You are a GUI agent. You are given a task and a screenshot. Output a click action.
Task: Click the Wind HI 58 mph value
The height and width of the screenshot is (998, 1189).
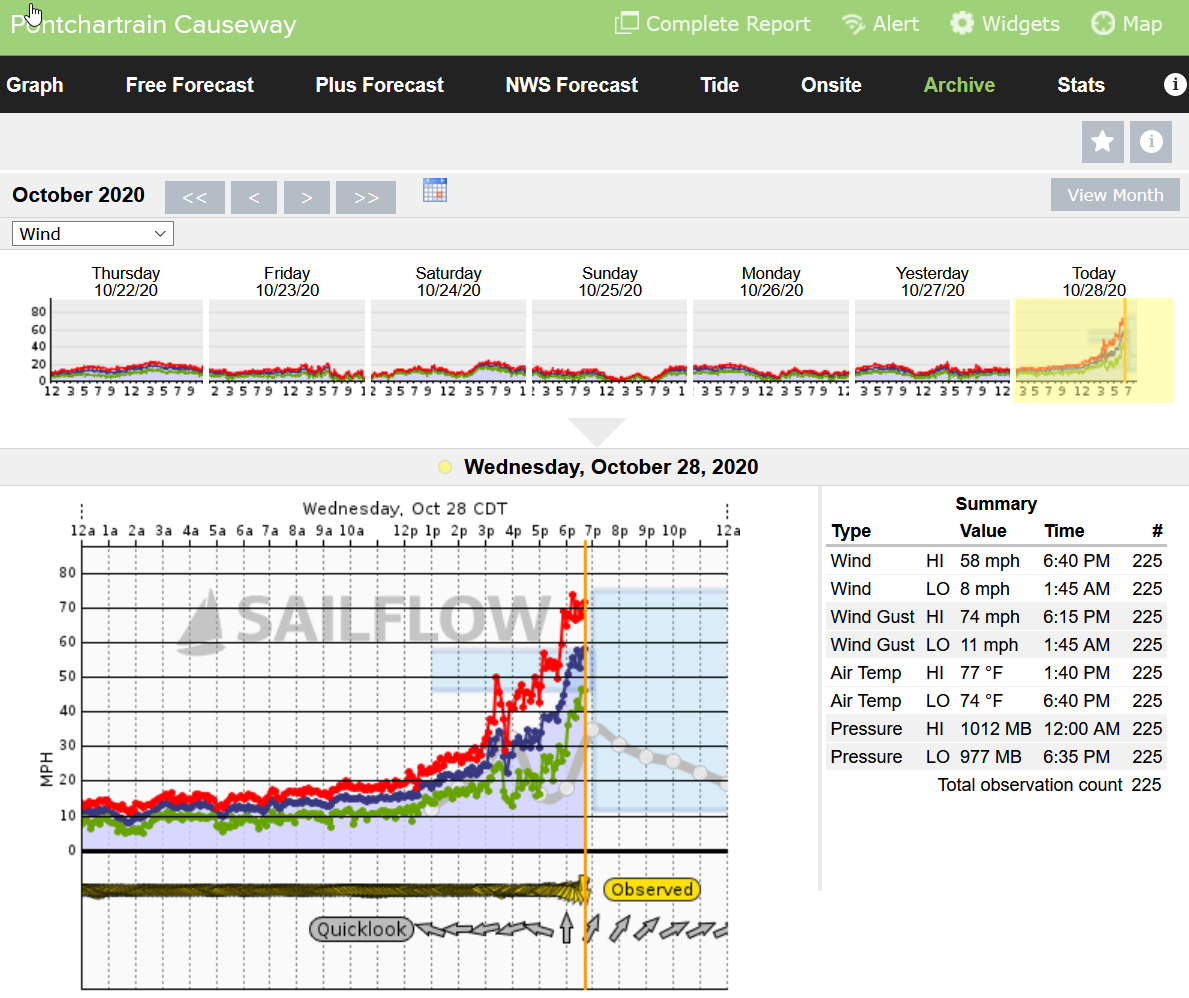[x=990, y=560]
